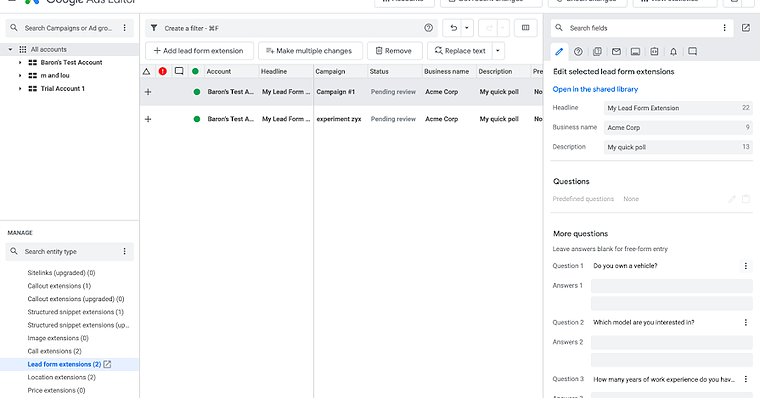The width and height of the screenshot is (760, 398).
Task: Open the column chooser icon
Action: pyautogui.click(x=525, y=28)
